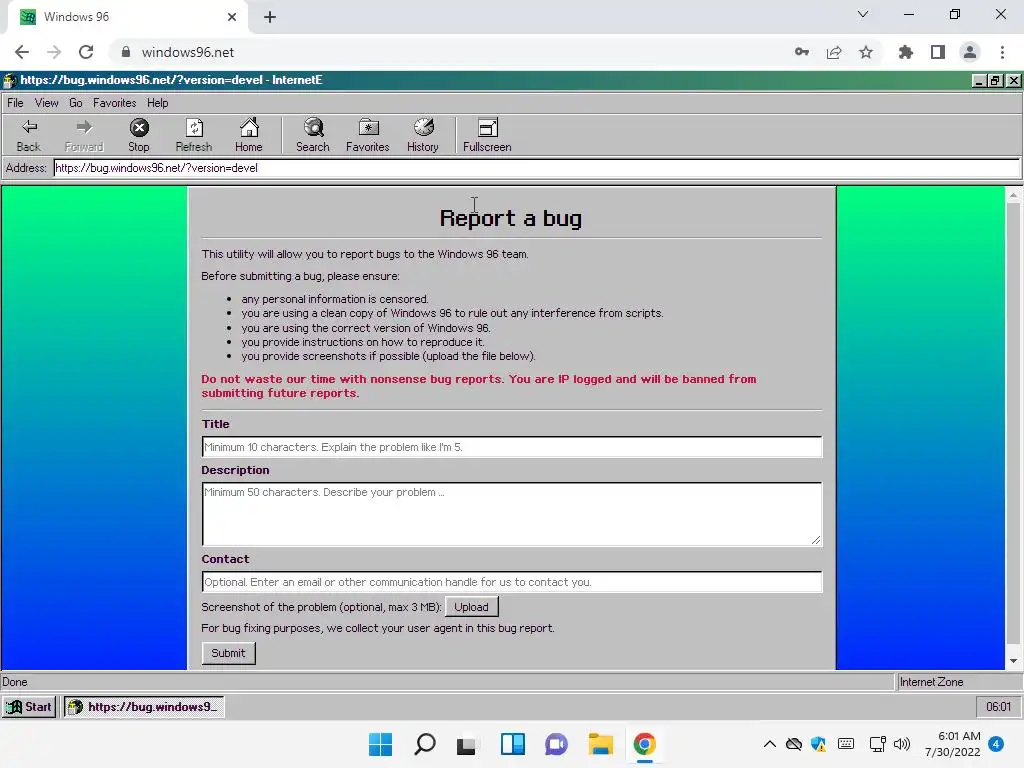Viewport: 1024px width, 768px height.
Task: Go to Home in InternetE toolbar
Action: (x=249, y=135)
